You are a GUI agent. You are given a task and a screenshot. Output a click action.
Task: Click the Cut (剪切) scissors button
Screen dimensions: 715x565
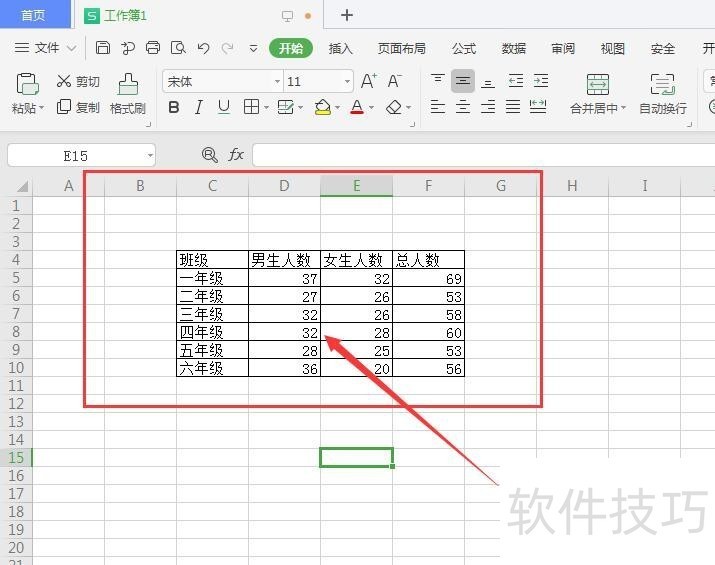click(78, 82)
